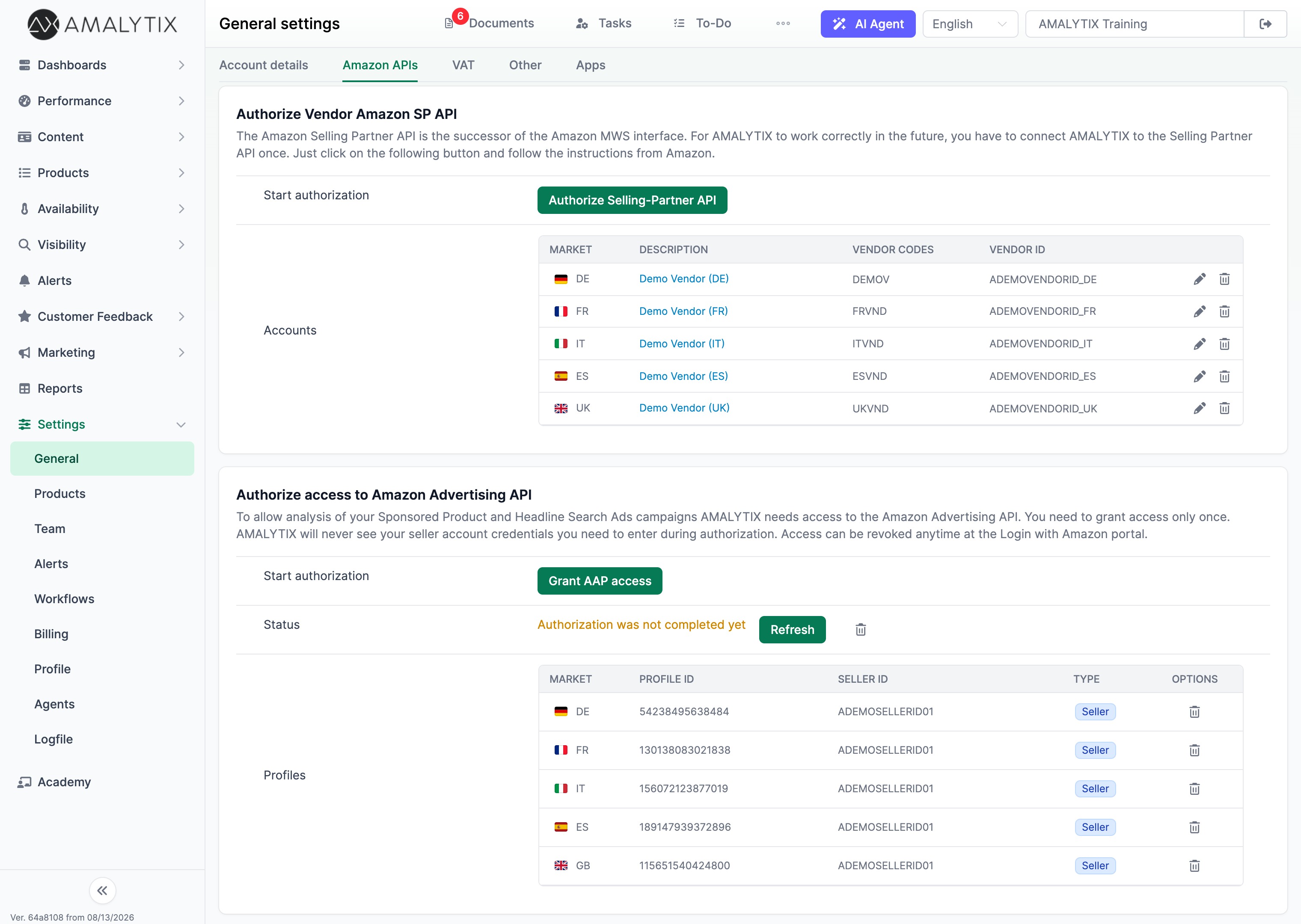Open Team settings
Screen dimensions: 1301x924
pyautogui.click(x=102, y=529)
